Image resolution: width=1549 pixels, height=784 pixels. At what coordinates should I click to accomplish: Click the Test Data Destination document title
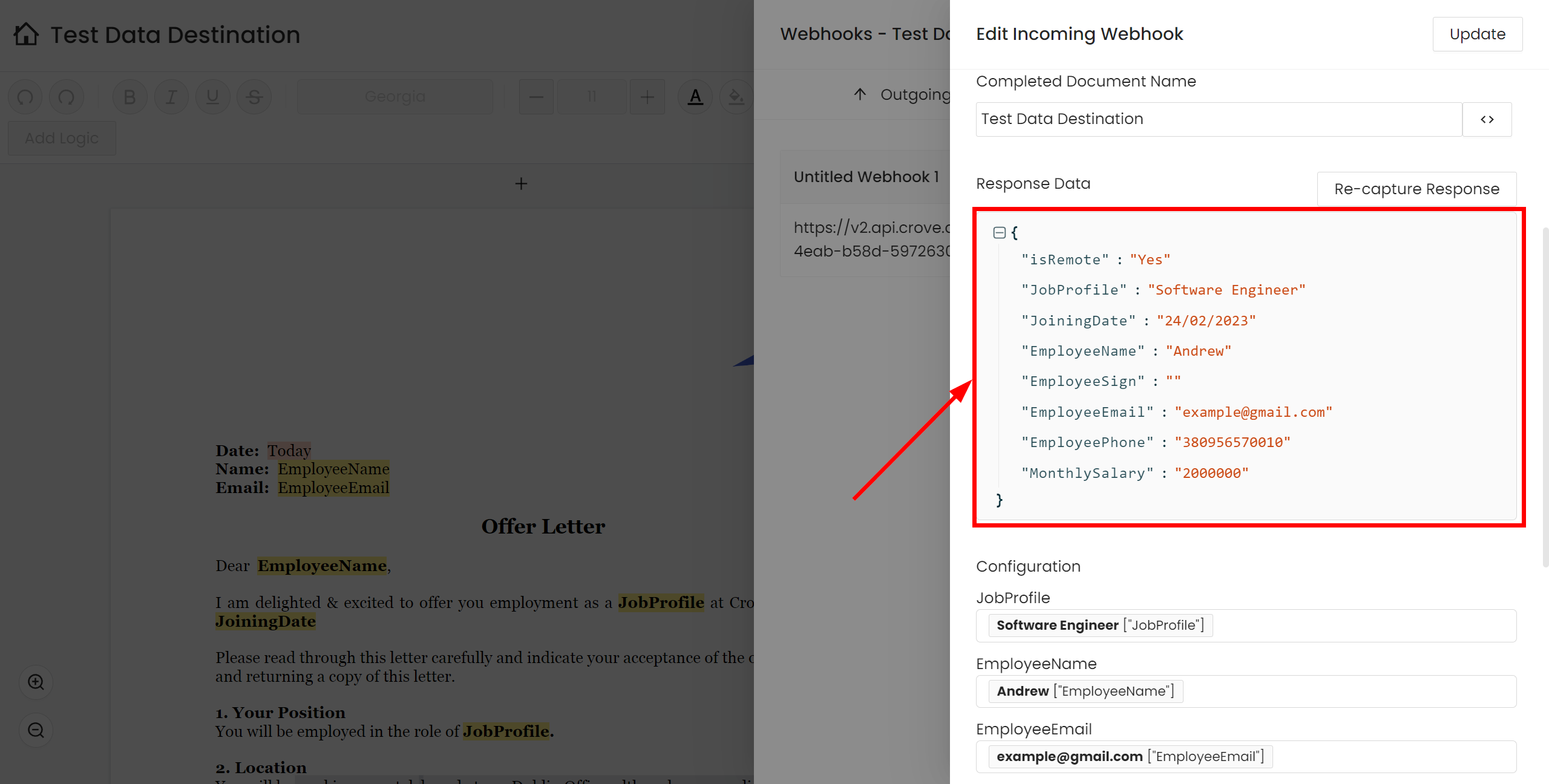point(175,35)
